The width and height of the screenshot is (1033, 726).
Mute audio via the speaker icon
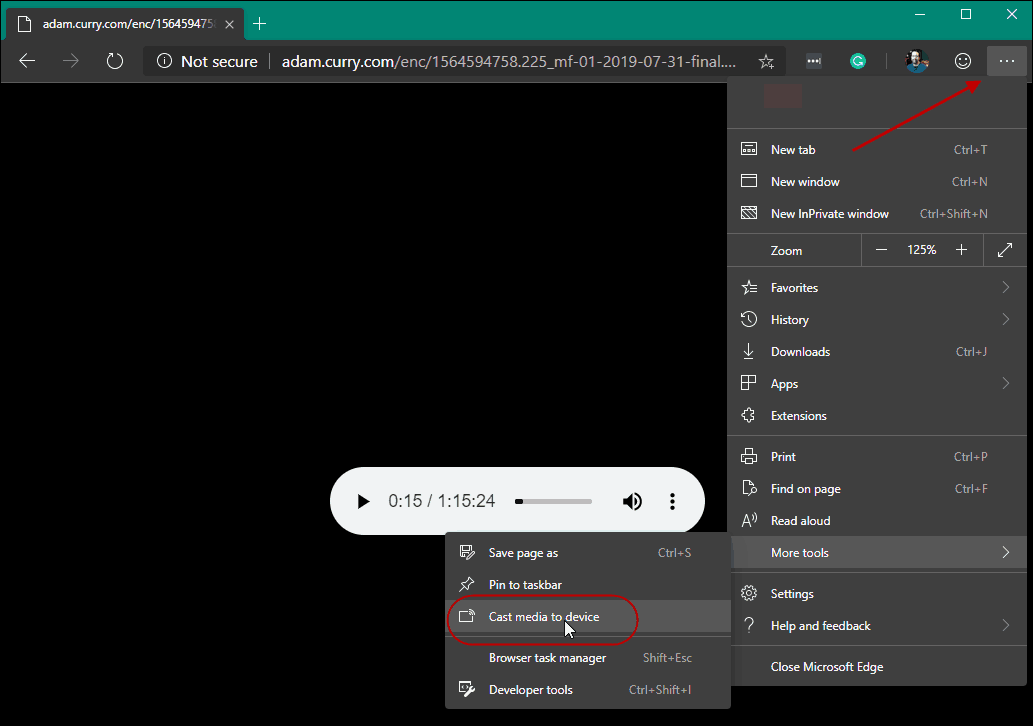[x=632, y=501]
